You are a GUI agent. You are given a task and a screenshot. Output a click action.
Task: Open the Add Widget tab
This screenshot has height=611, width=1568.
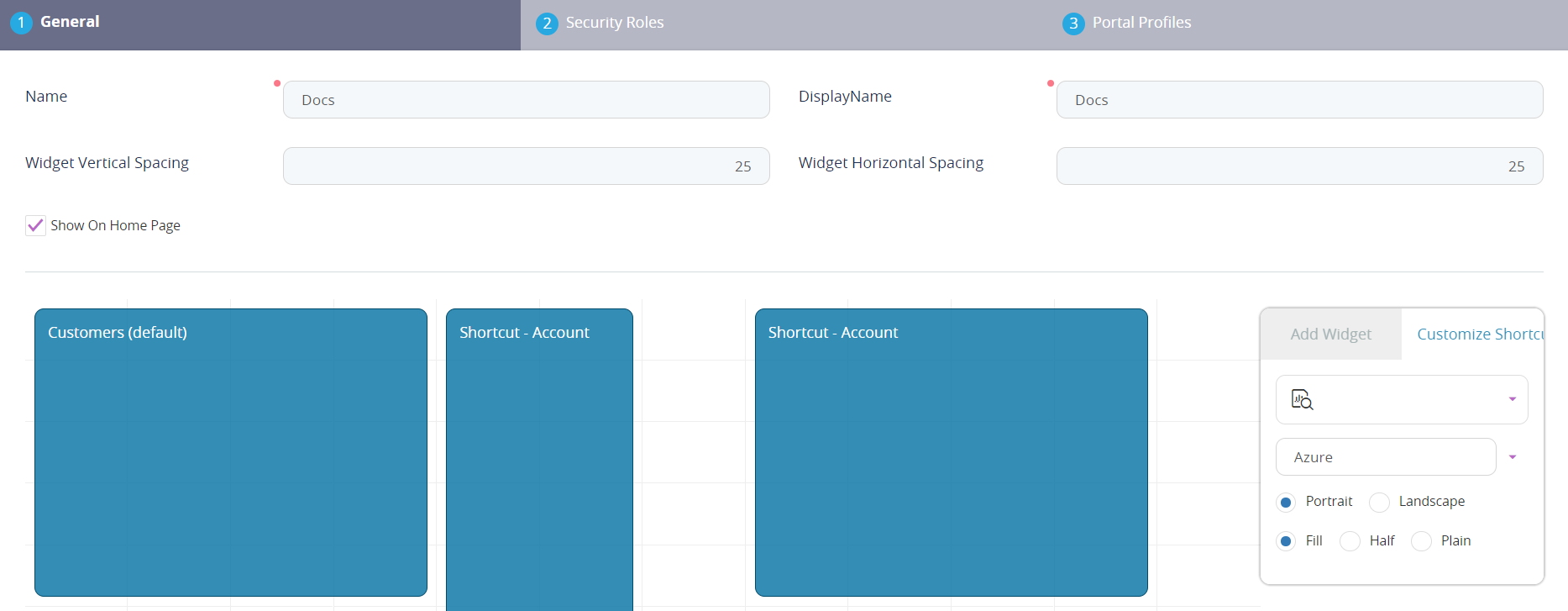[x=1330, y=334]
